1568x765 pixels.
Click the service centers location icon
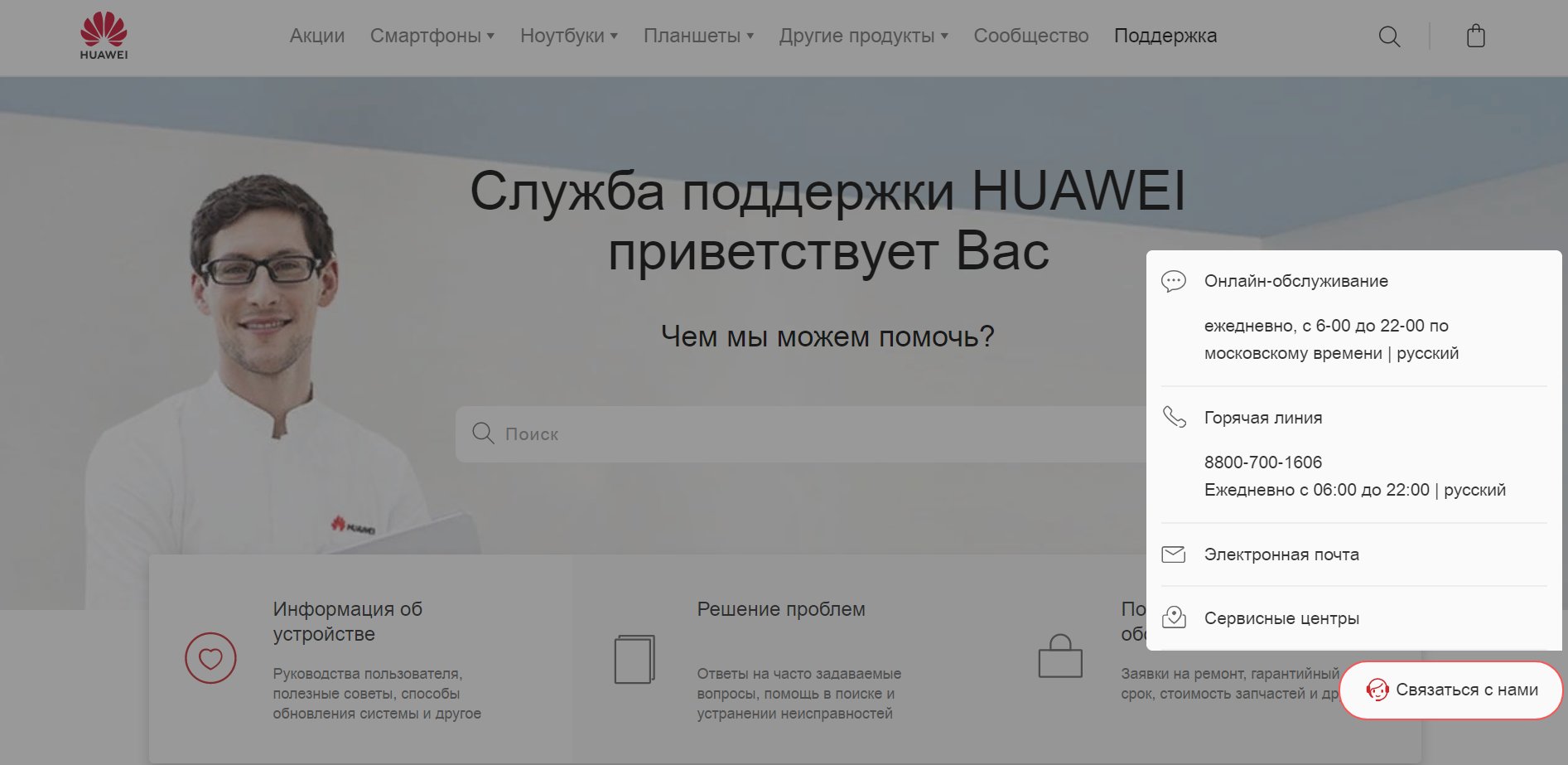[x=1174, y=617]
